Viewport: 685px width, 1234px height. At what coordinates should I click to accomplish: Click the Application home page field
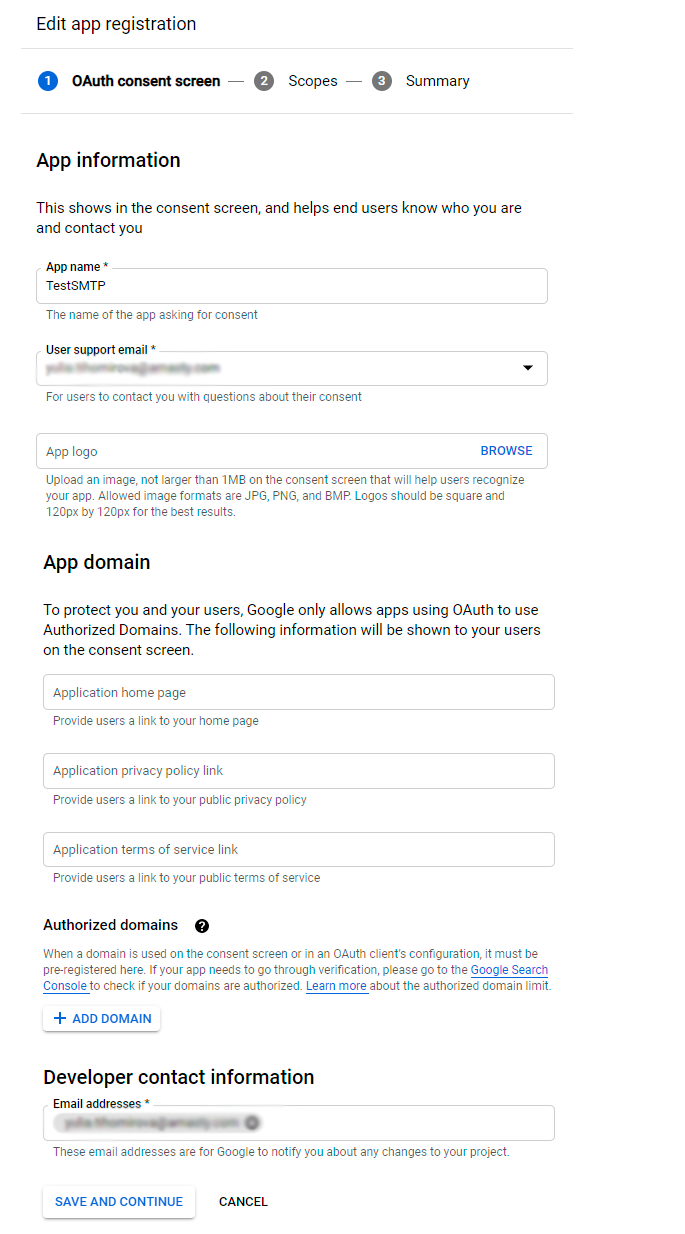pyautogui.click(x=298, y=692)
